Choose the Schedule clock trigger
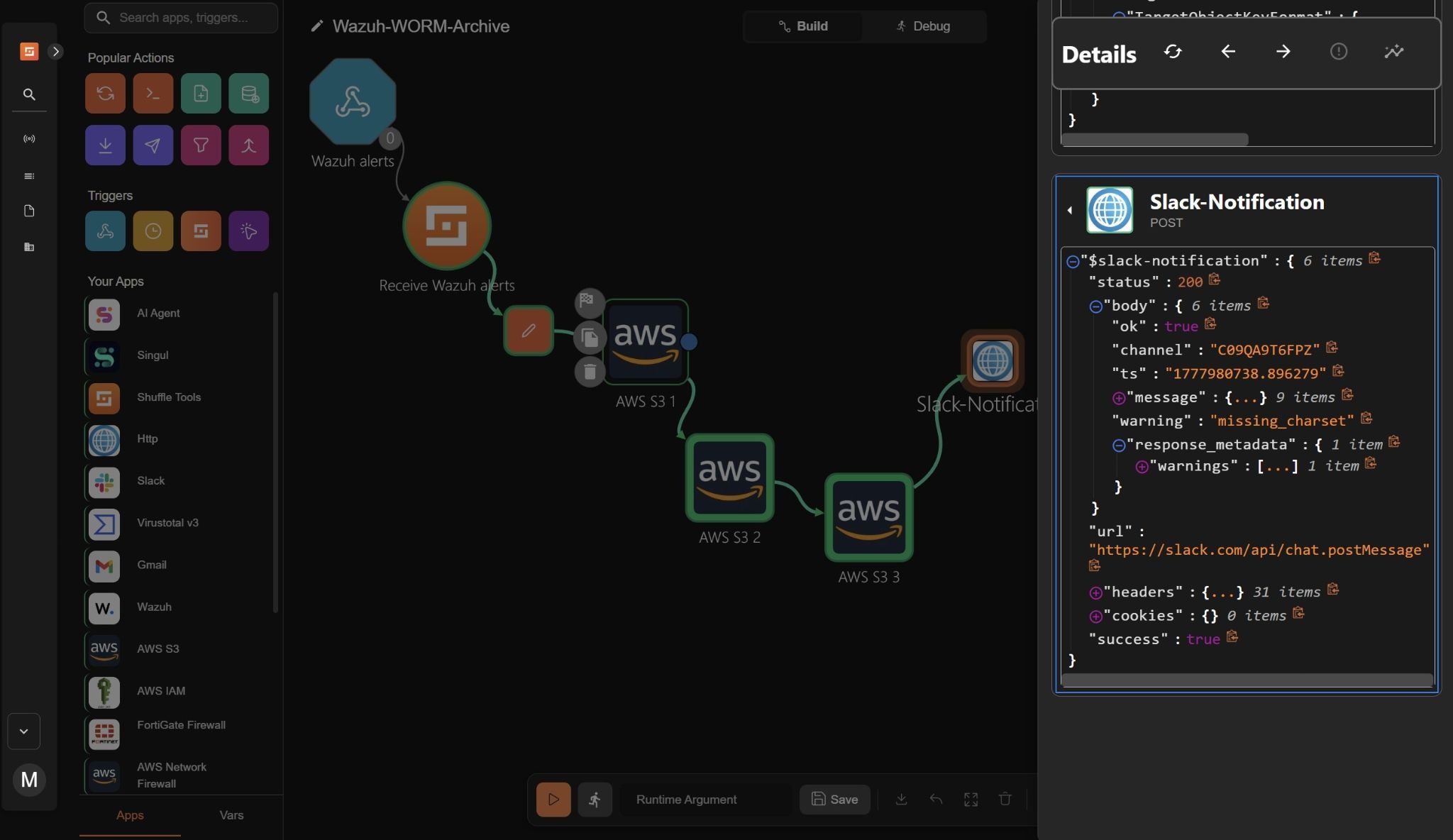Image resolution: width=1453 pixels, height=840 pixels. [153, 231]
